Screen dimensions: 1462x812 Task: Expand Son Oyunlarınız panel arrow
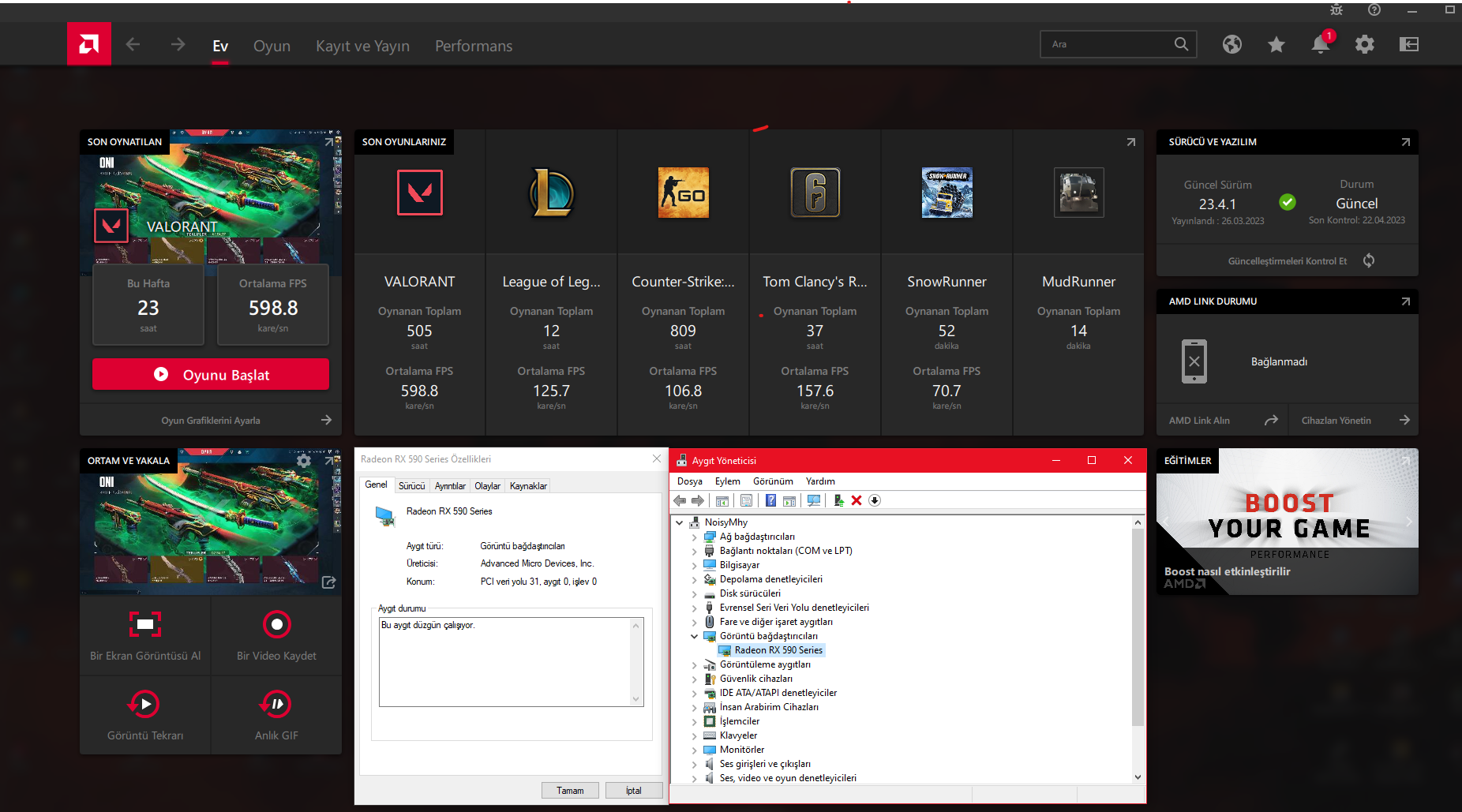[1130, 142]
